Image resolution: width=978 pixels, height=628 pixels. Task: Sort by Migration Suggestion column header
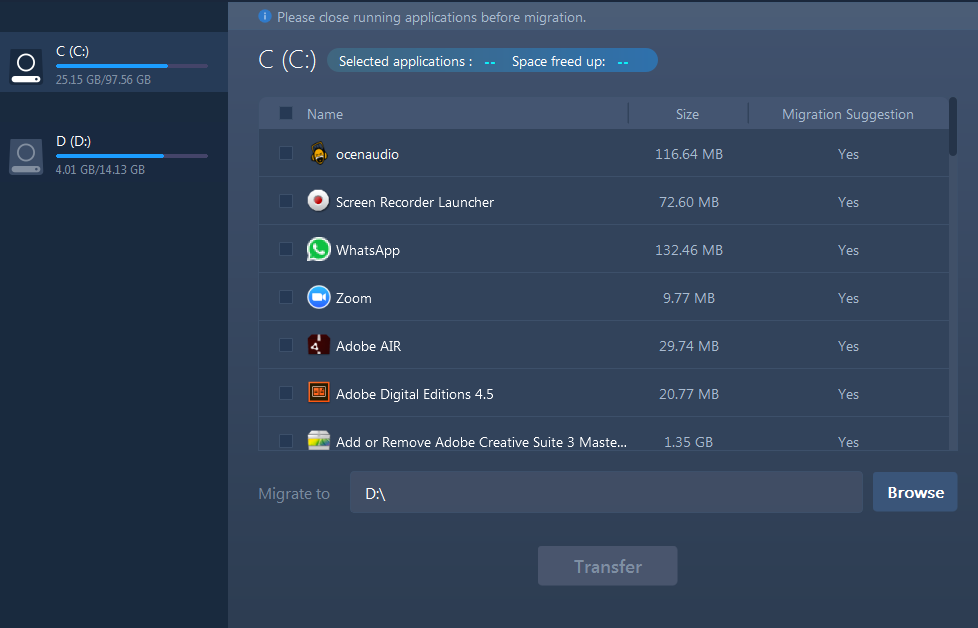[x=848, y=114]
